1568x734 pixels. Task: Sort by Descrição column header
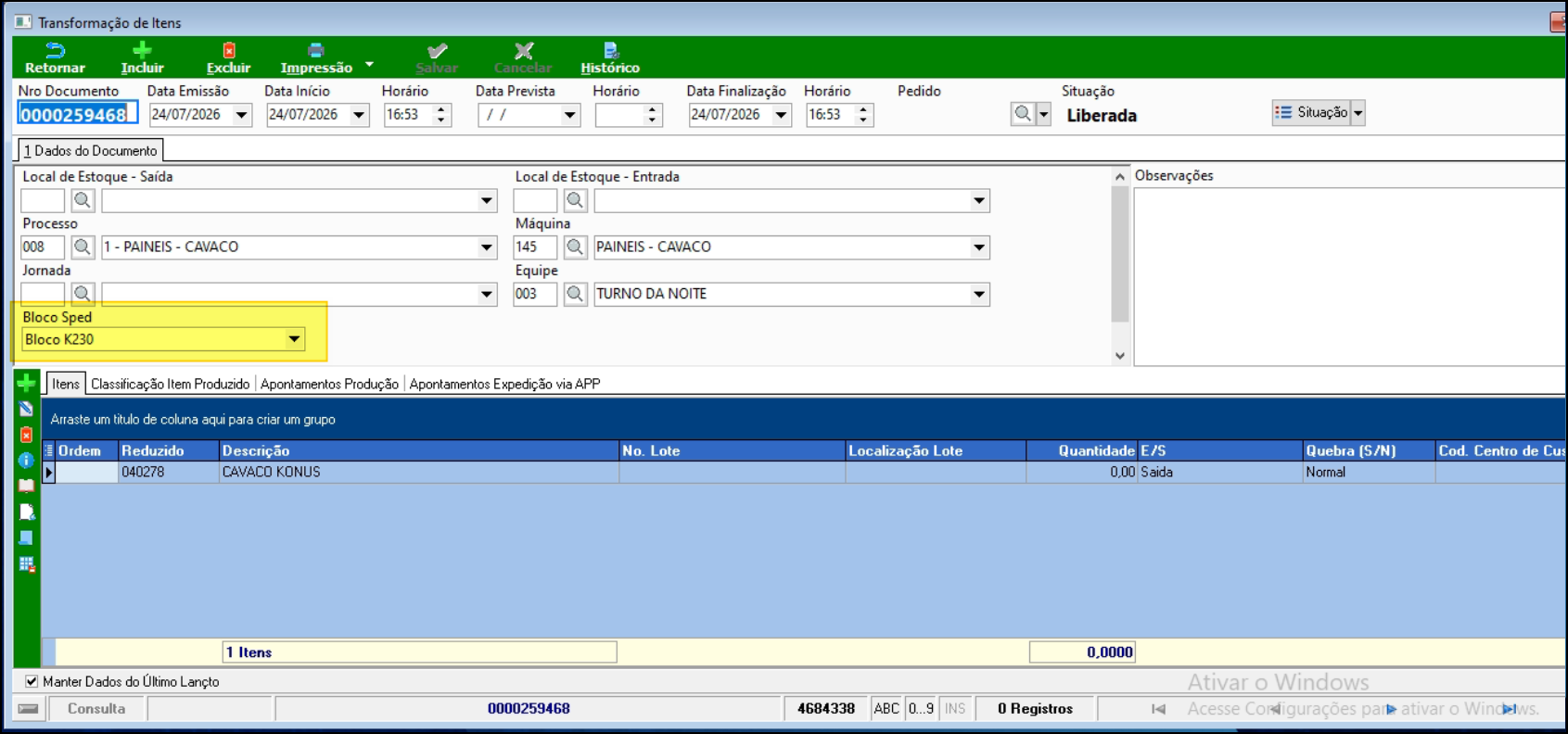point(419,450)
